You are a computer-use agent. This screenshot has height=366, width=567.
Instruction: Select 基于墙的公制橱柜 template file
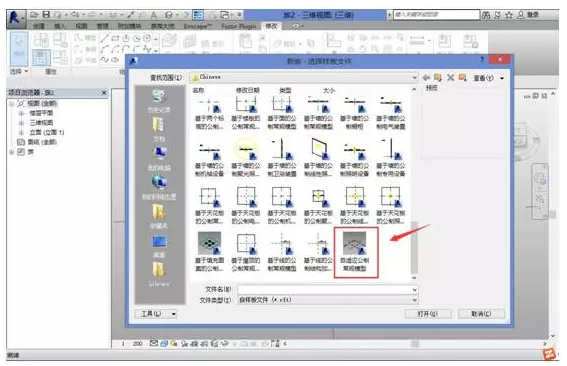(354, 112)
